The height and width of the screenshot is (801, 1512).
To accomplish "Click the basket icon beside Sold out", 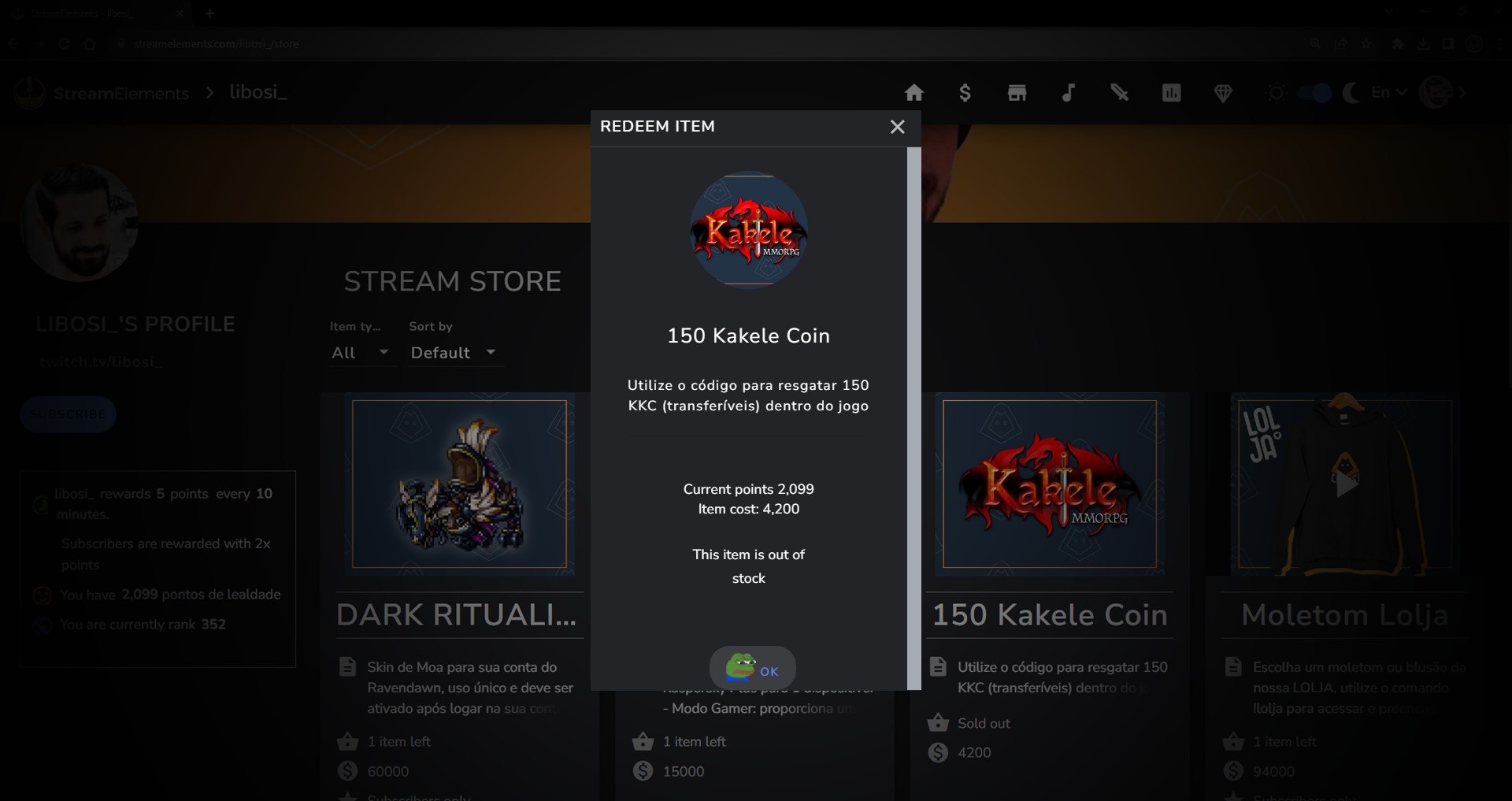I will pyautogui.click(x=938, y=722).
